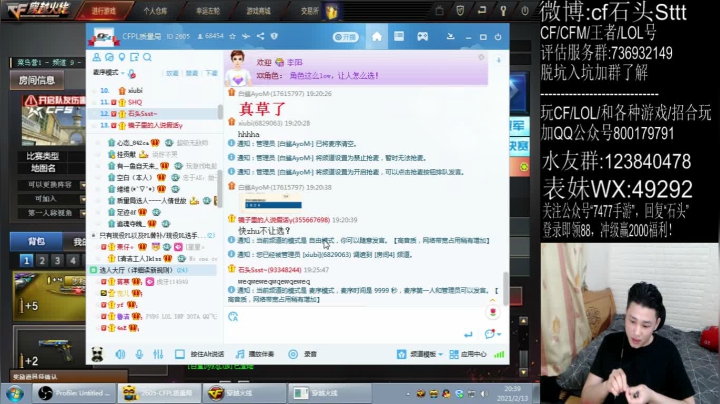Switch to 个人仓库 tab in CrossFire
The width and height of the screenshot is (720, 404).
(155, 11)
